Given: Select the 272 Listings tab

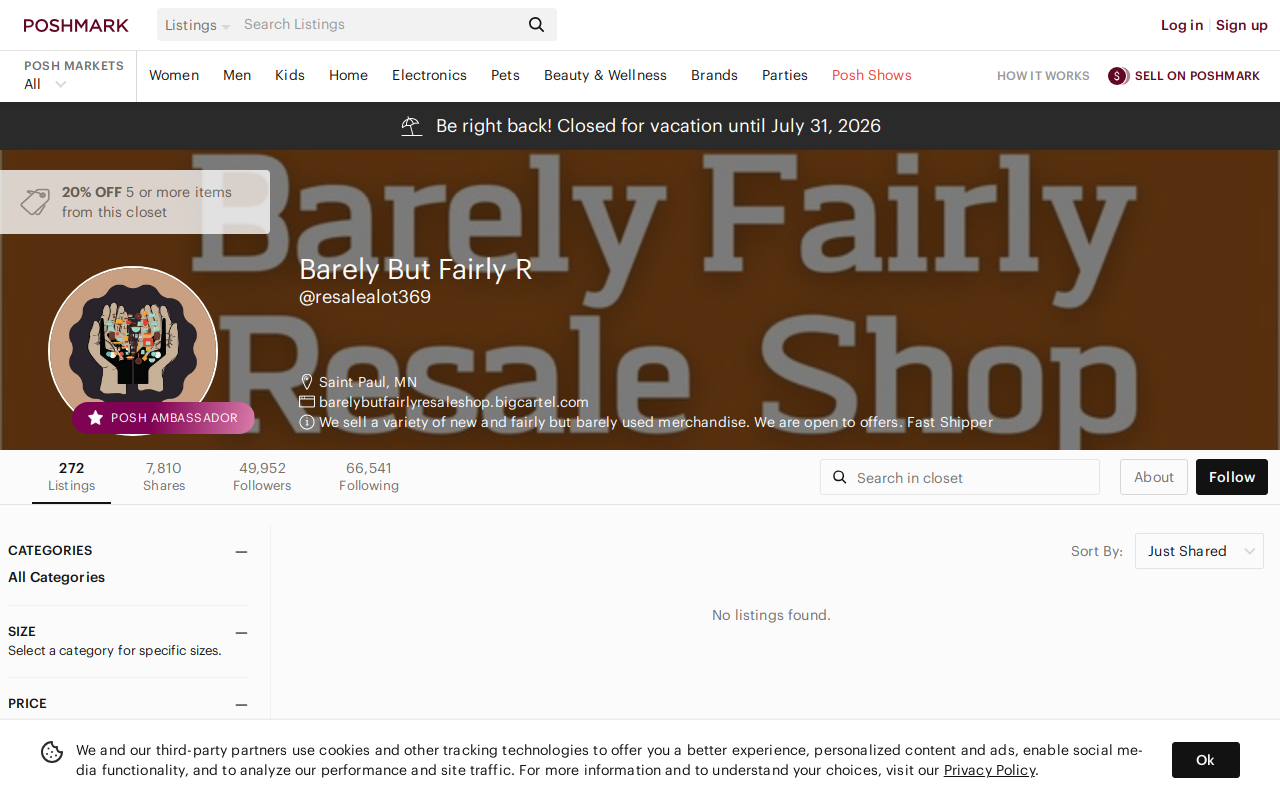Looking at the screenshot, I should (72, 477).
